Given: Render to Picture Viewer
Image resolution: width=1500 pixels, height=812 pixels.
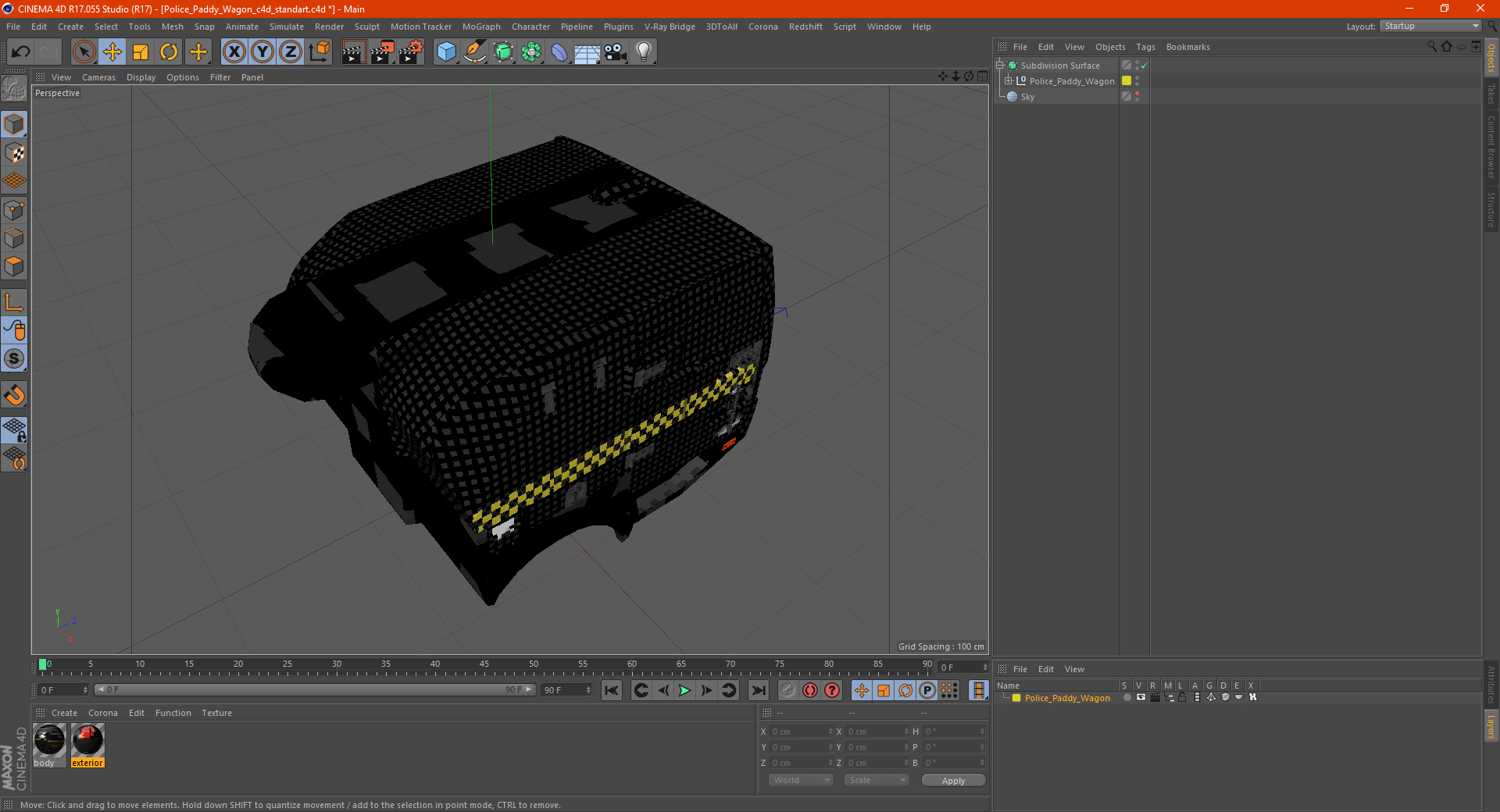Looking at the screenshot, I should click(x=382, y=52).
